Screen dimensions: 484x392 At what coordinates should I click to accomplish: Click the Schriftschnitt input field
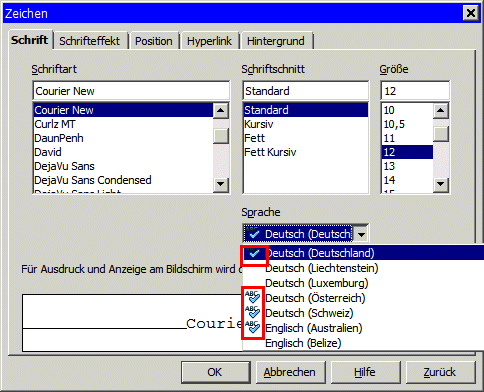point(306,91)
